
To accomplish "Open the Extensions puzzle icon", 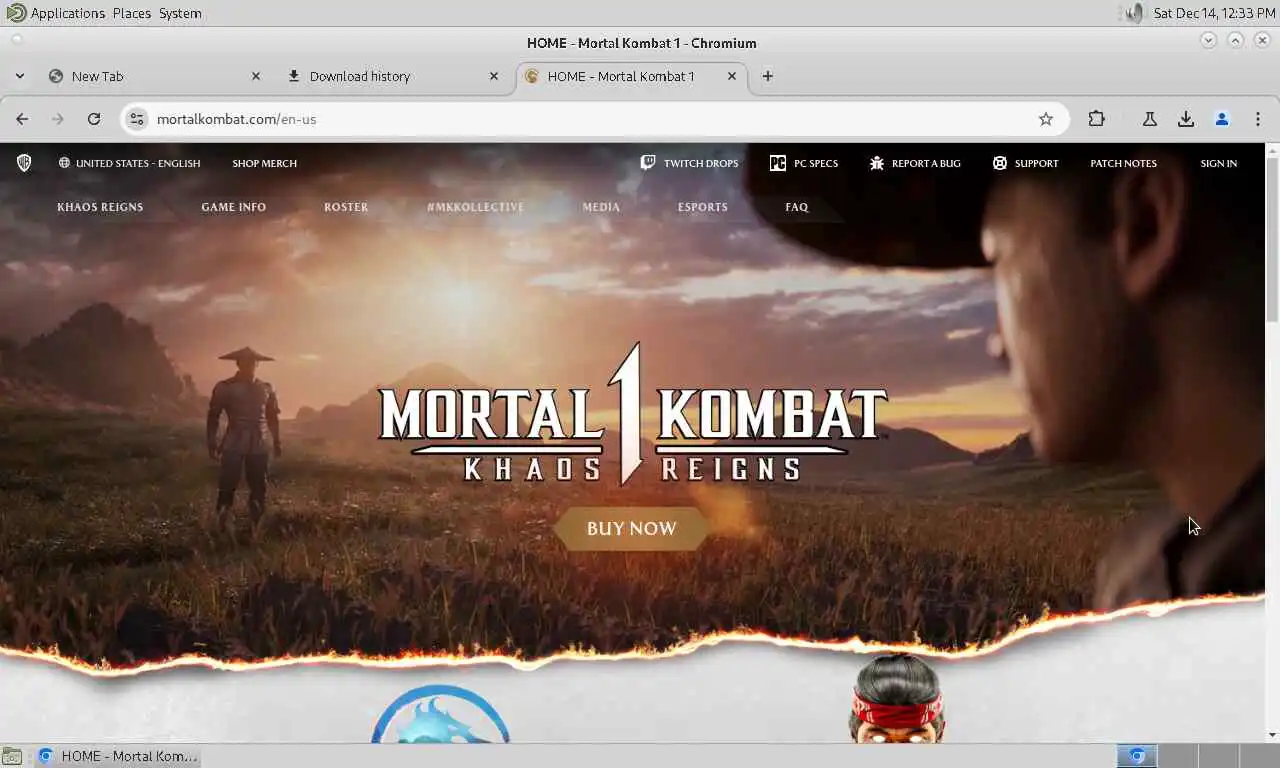I will tap(1097, 119).
